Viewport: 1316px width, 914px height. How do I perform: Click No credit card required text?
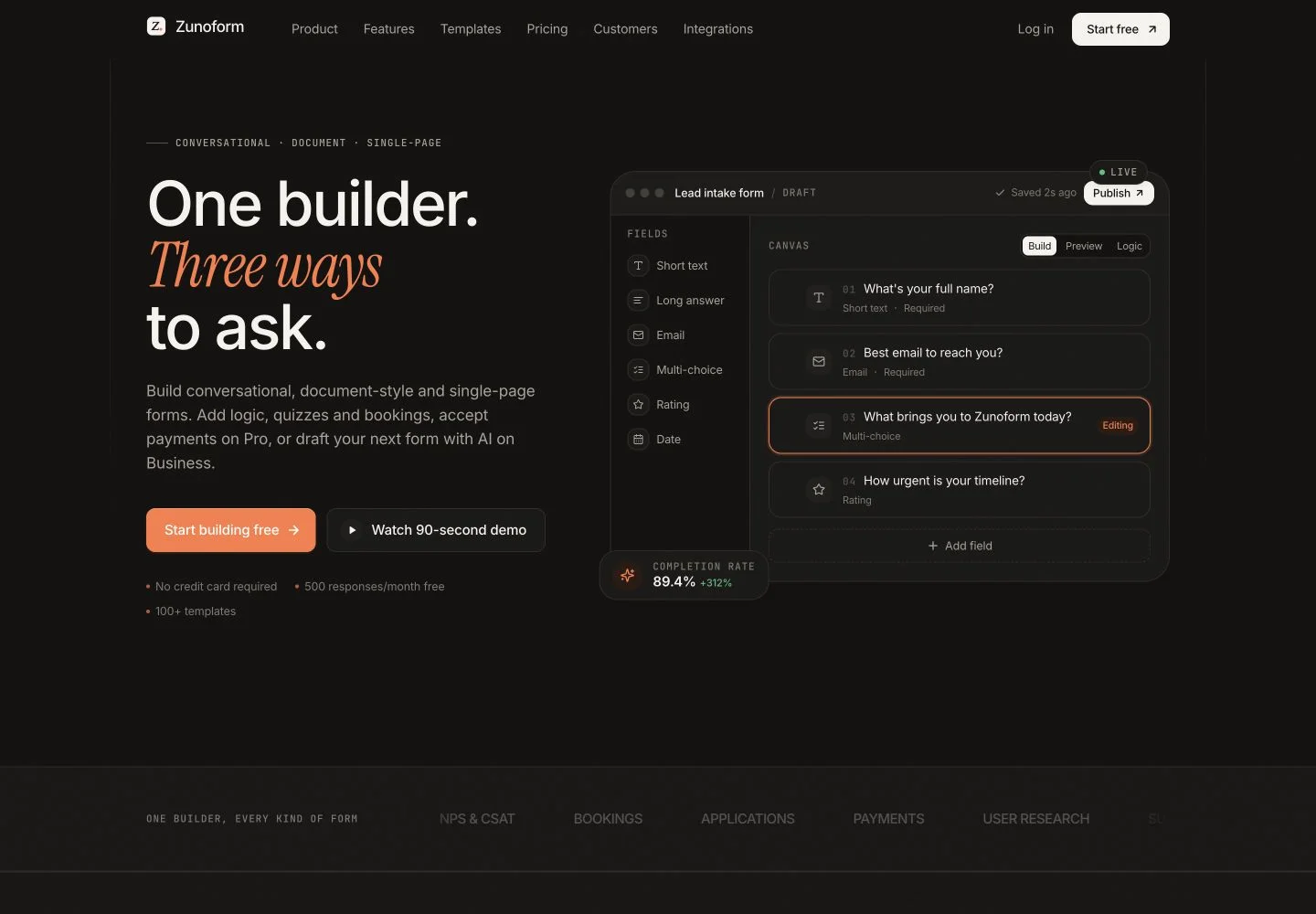point(216,587)
